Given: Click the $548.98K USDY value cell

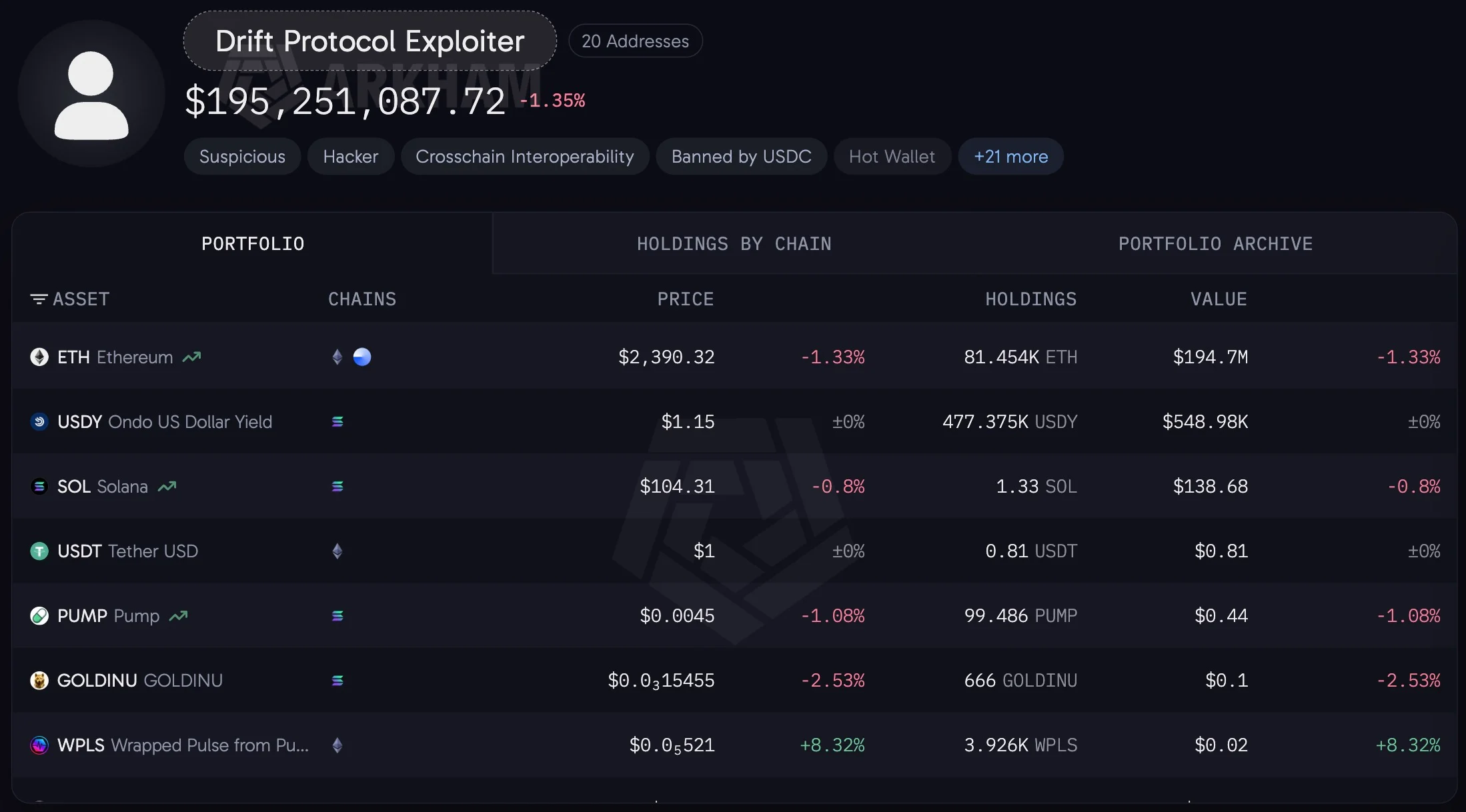Looking at the screenshot, I should [x=1205, y=422].
